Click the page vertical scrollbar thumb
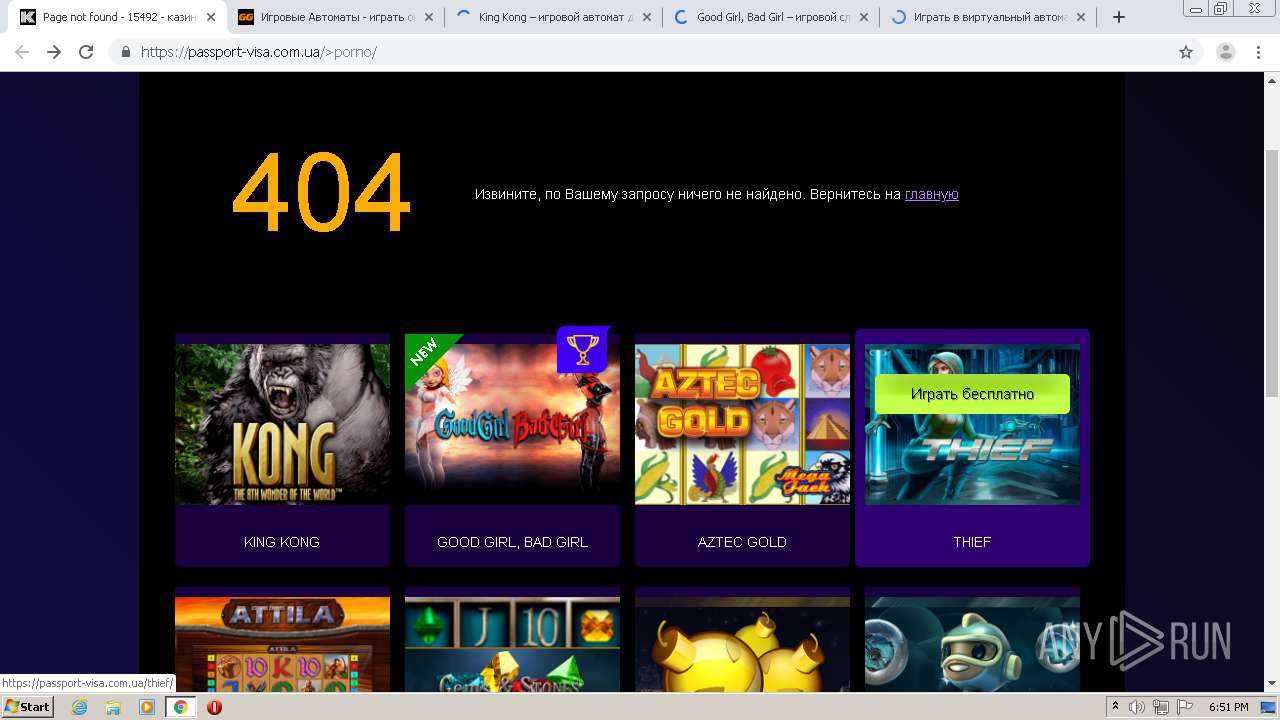1280x720 pixels. point(1272,272)
